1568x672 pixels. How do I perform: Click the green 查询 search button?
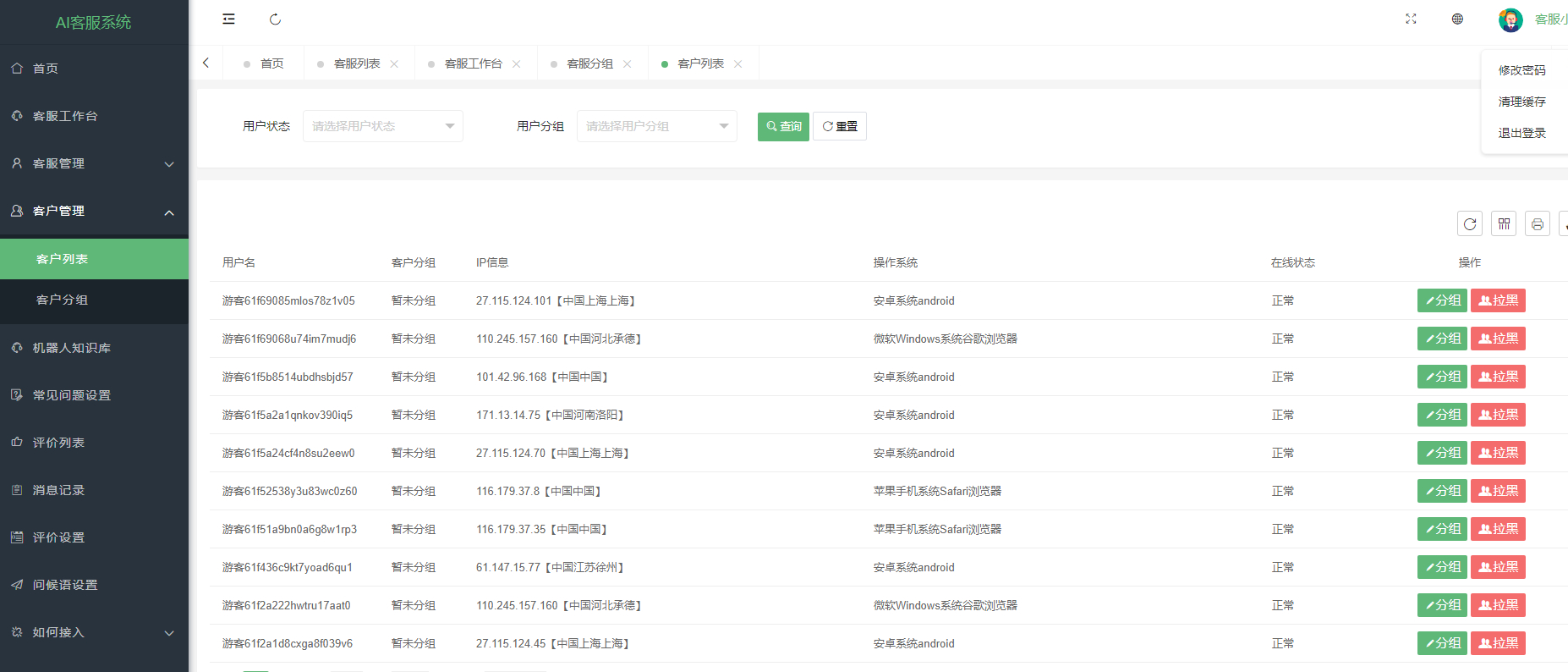coord(783,126)
